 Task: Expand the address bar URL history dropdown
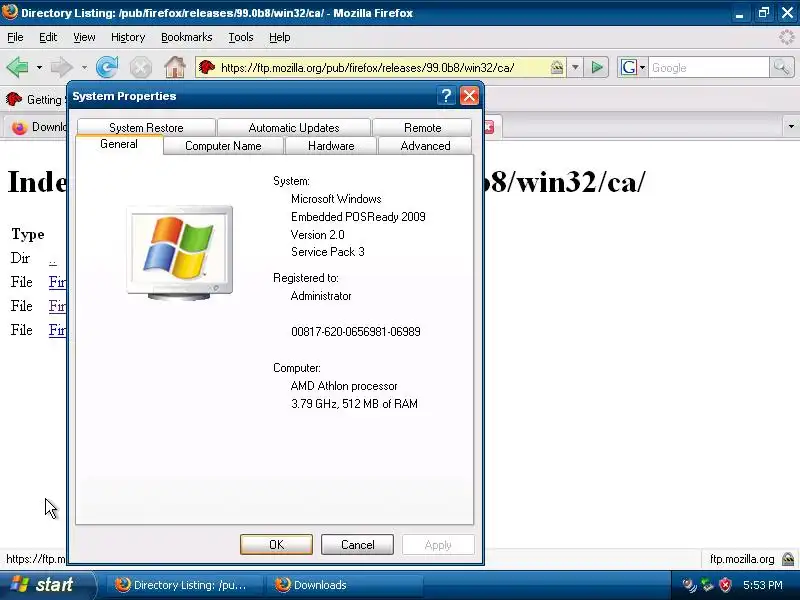[575, 67]
